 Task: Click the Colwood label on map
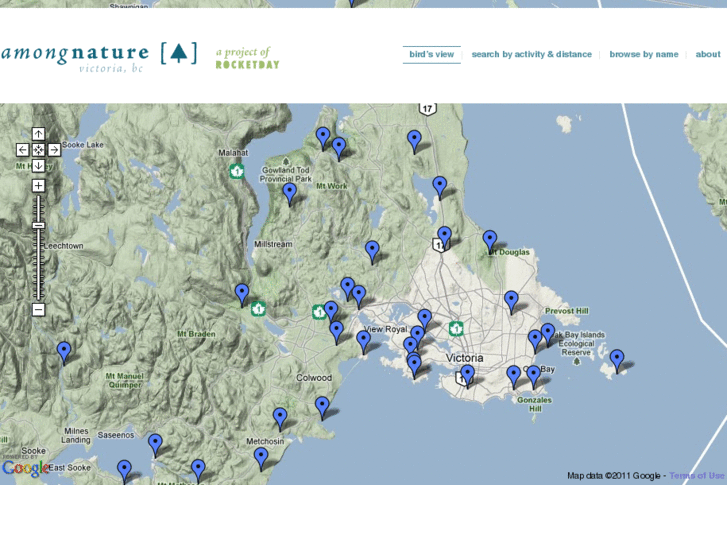click(x=314, y=378)
